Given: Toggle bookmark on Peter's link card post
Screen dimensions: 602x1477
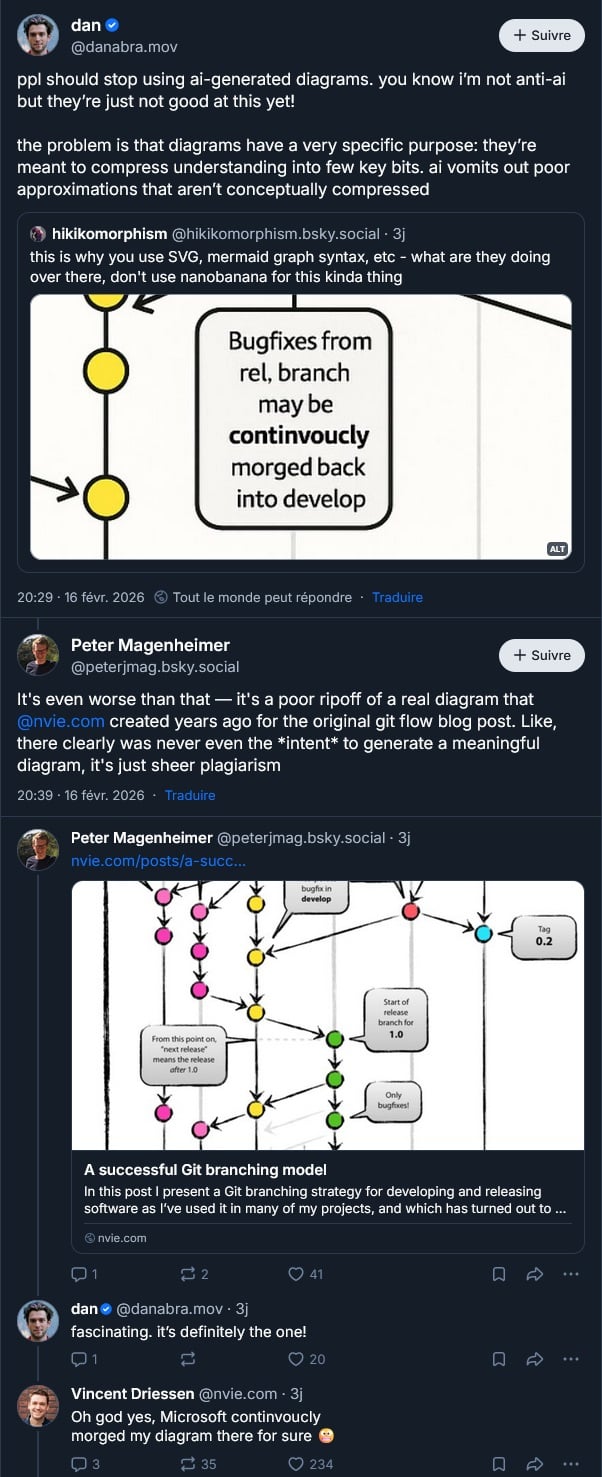Looking at the screenshot, I should pyautogui.click(x=498, y=1274).
